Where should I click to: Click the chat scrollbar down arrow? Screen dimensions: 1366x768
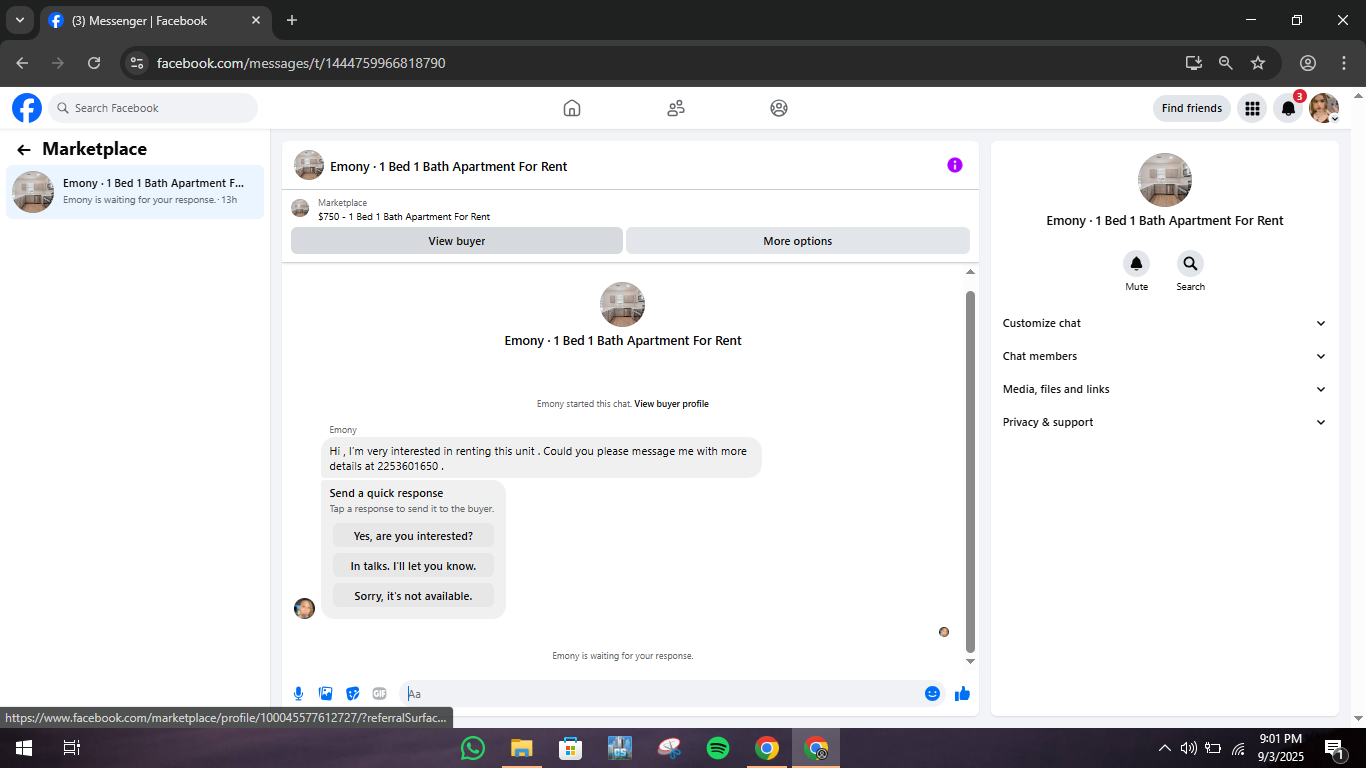tap(970, 662)
